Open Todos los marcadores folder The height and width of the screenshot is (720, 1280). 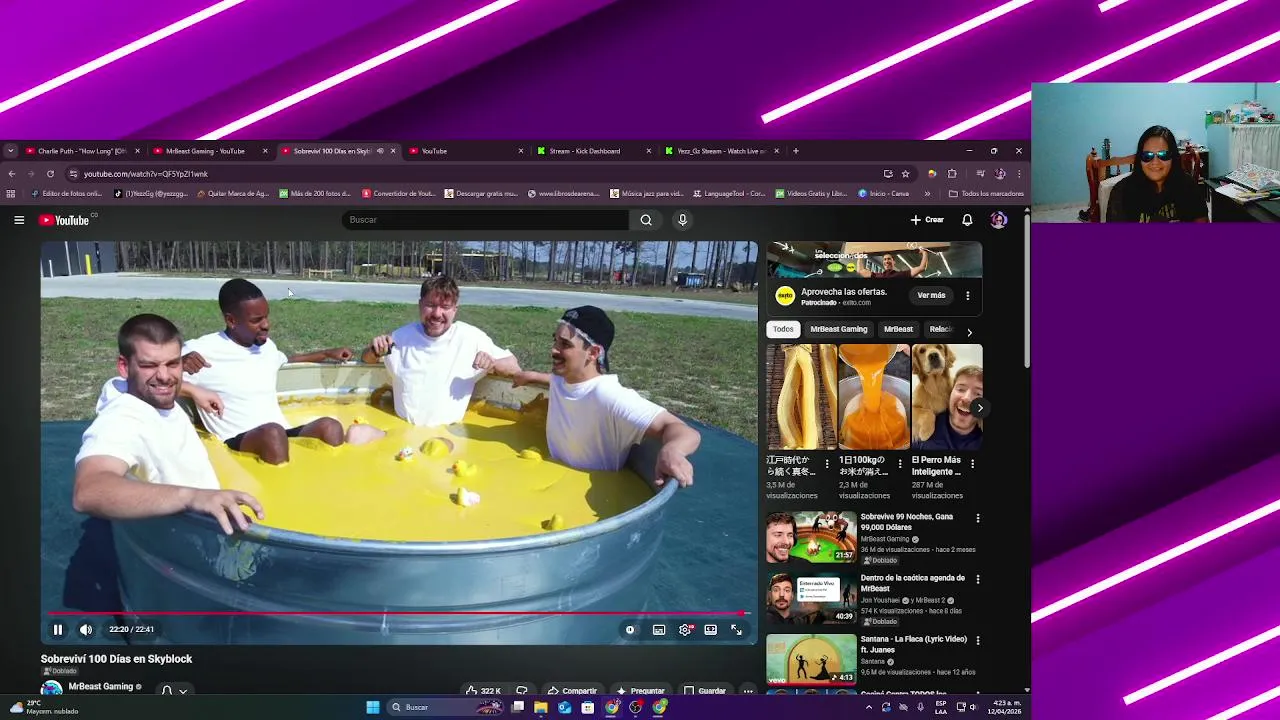point(986,193)
